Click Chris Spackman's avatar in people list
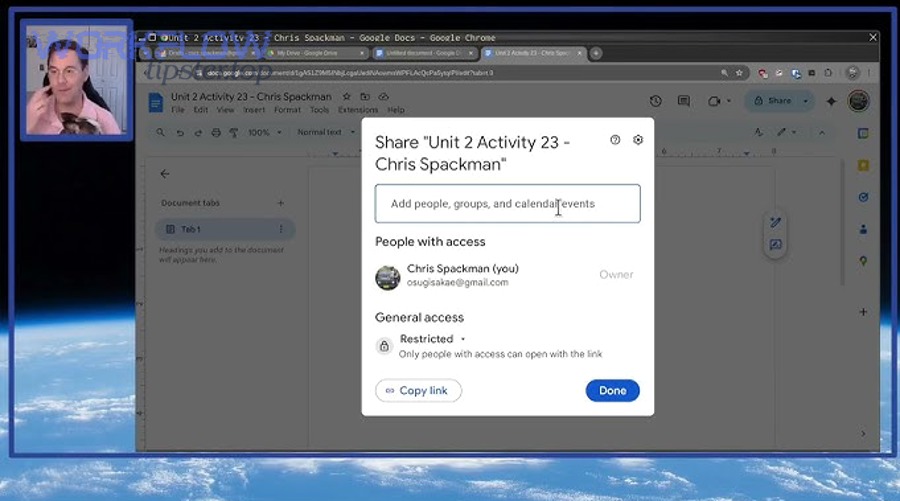This screenshot has width=900, height=501. pyautogui.click(x=387, y=278)
